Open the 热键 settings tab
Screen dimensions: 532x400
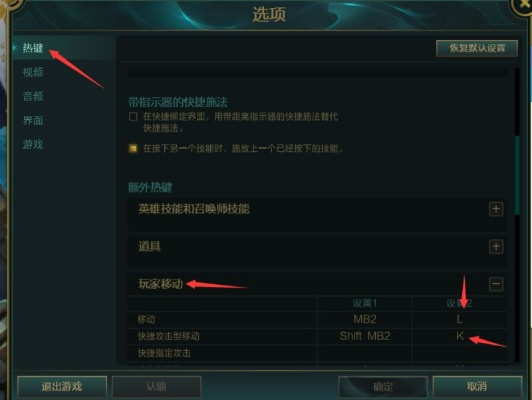coord(33,48)
